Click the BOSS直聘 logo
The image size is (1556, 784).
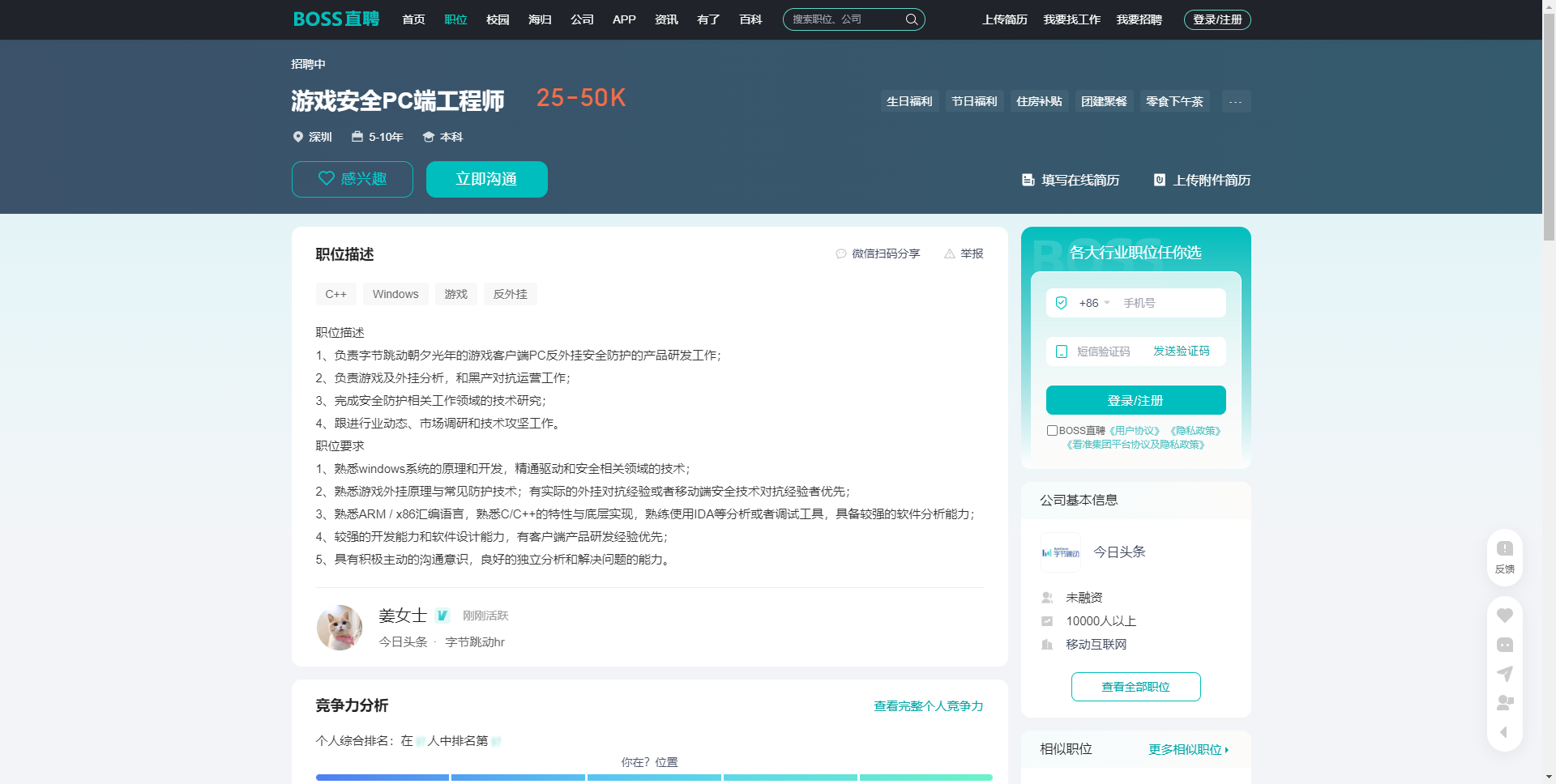point(336,19)
